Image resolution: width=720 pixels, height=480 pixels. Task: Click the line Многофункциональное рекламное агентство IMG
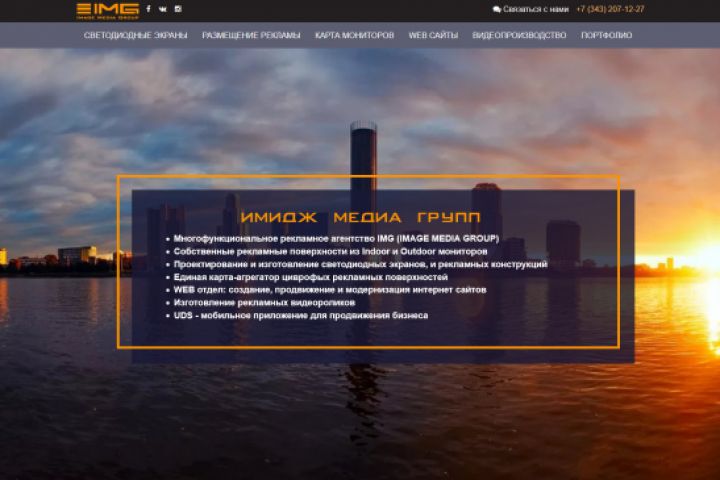(x=336, y=239)
